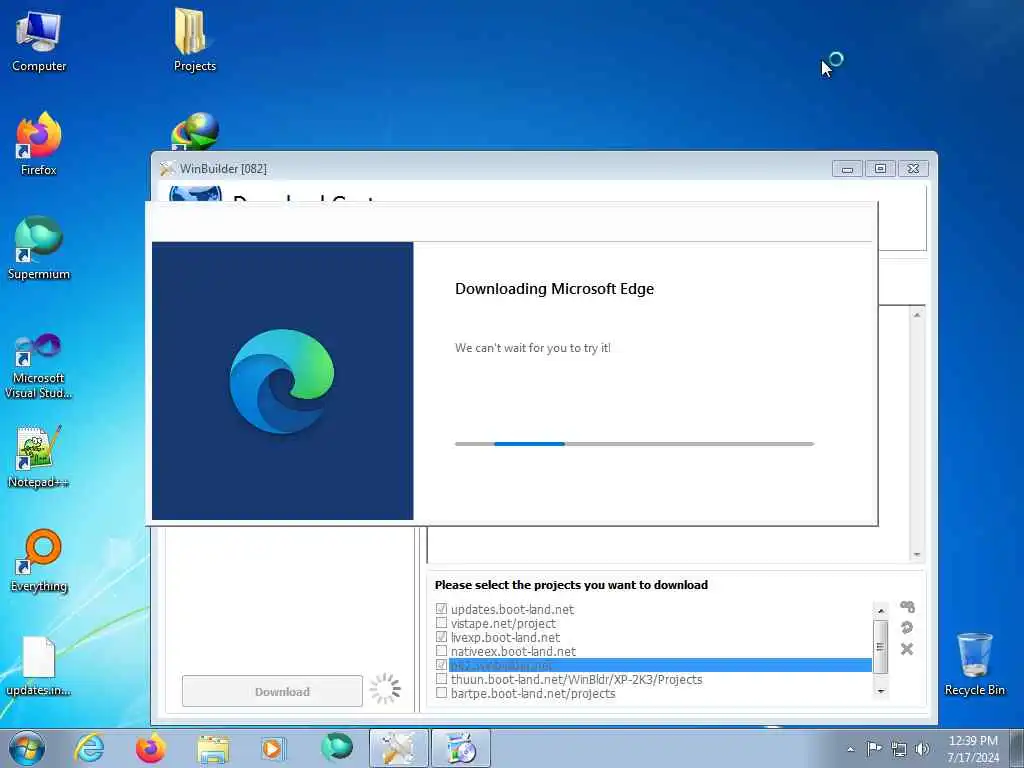Toggle the livexp.boot-land.net checkbox

coord(441,637)
